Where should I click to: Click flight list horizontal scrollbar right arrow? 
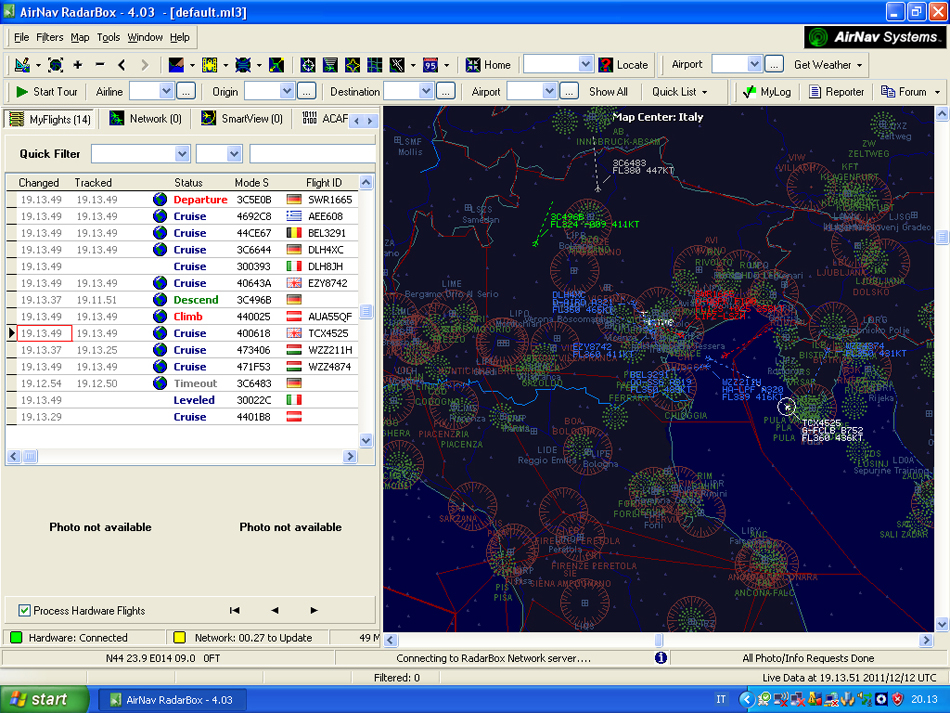(350, 456)
